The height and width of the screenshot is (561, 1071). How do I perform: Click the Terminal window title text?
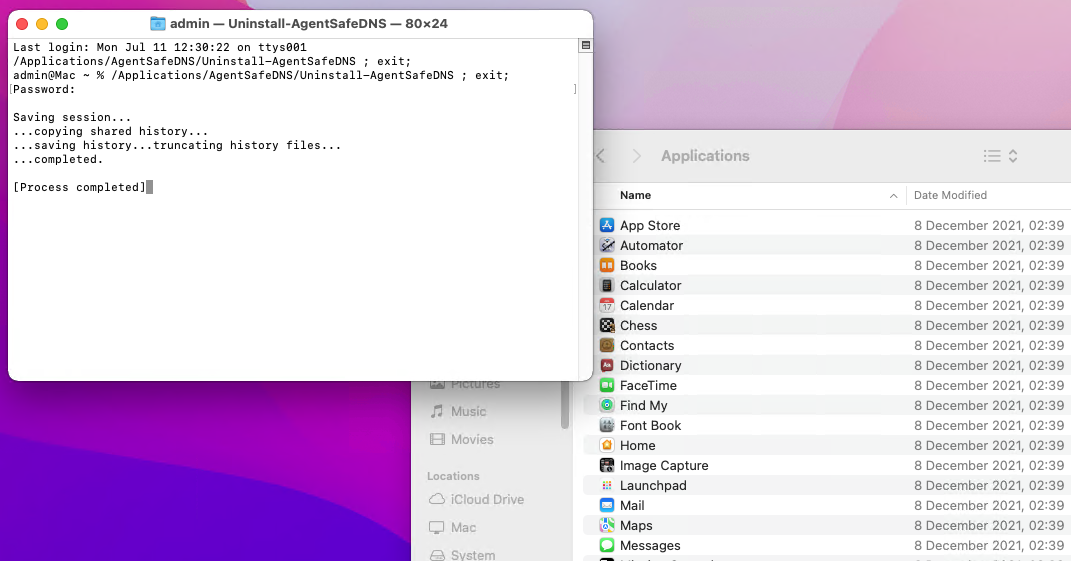309,23
